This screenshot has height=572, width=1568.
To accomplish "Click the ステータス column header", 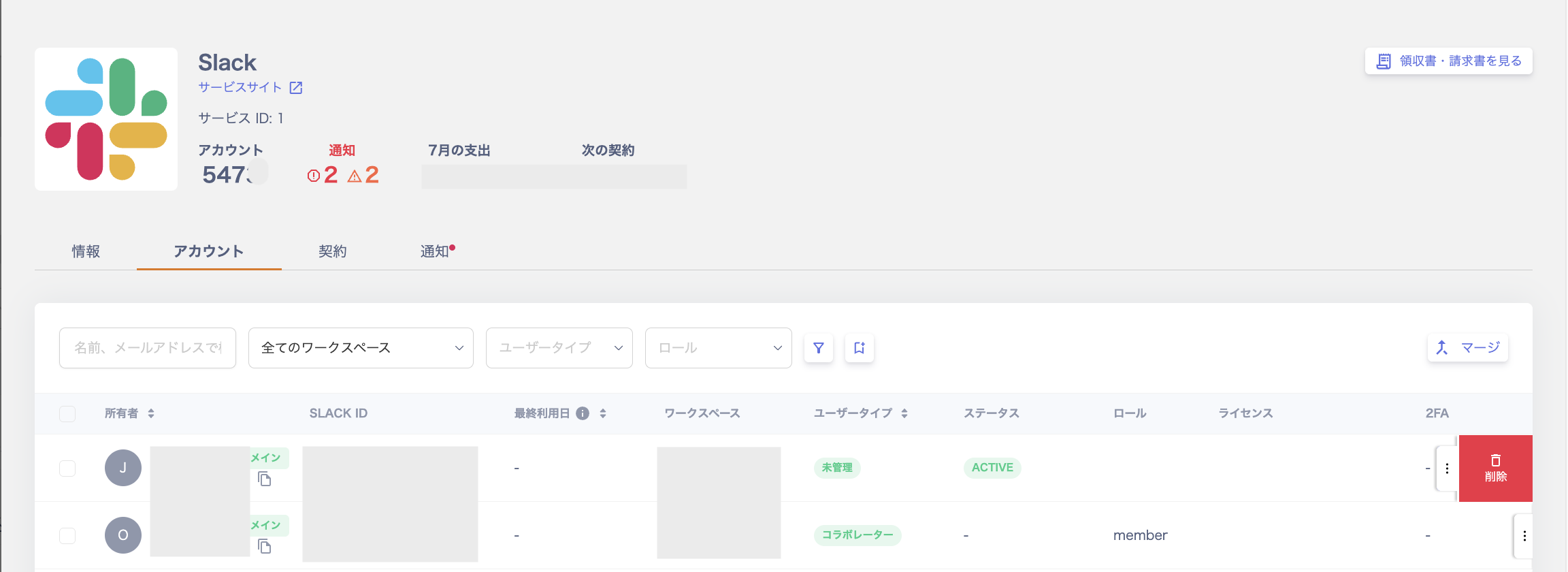I will tap(992, 413).
